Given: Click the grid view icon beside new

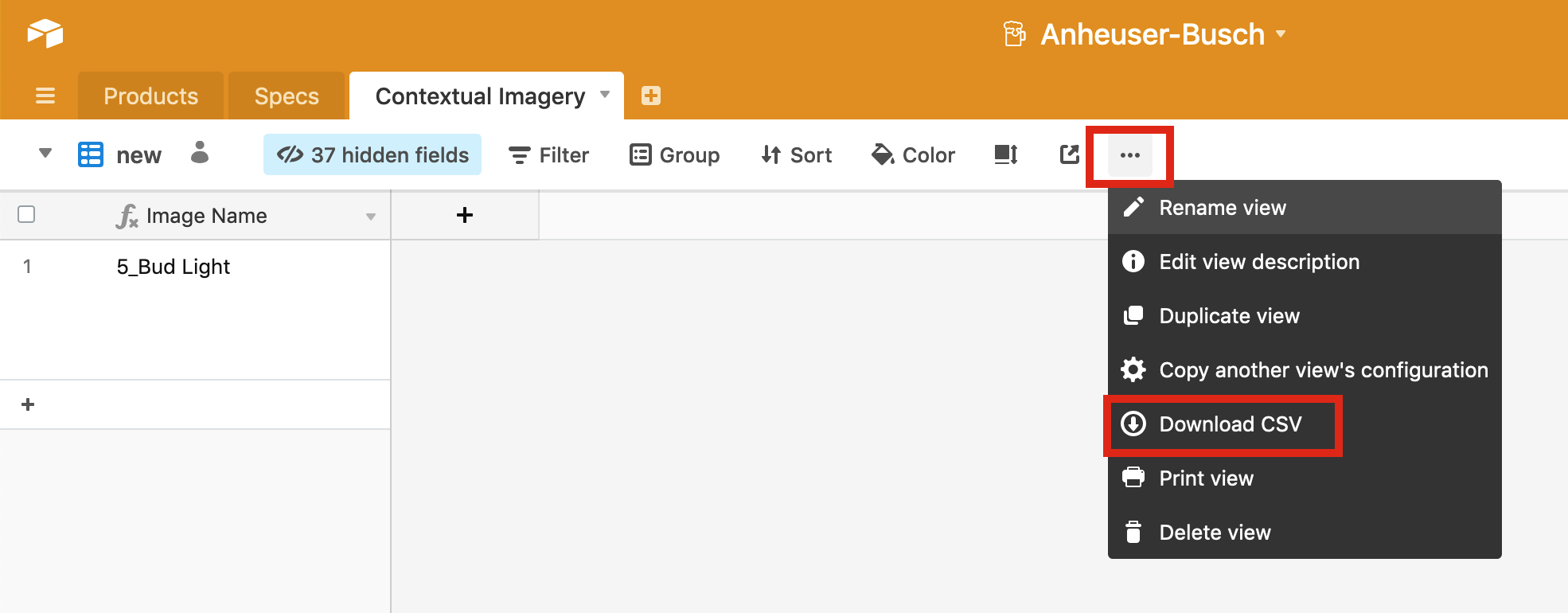Looking at the screenshot, I should pos(91,154).
